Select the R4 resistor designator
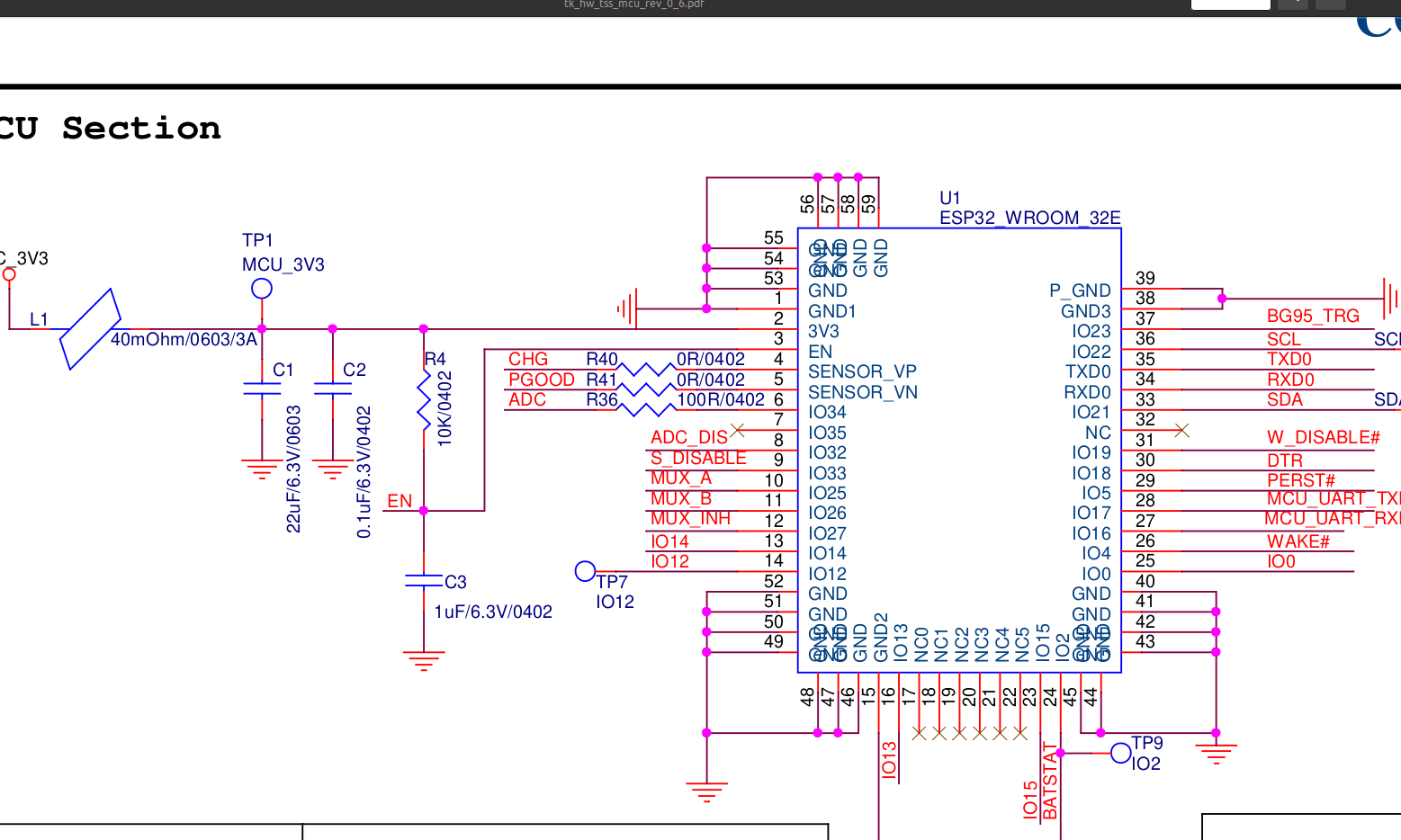 pos(436,359)
